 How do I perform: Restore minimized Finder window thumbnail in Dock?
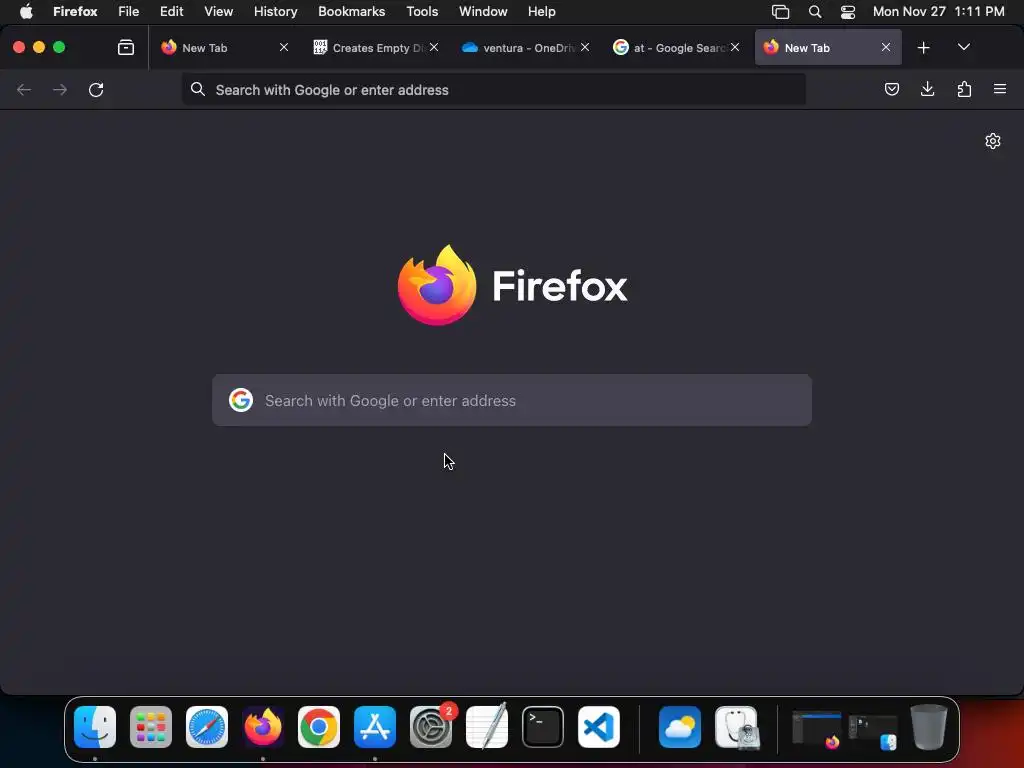pyautogui.click(x=872, y=731)
